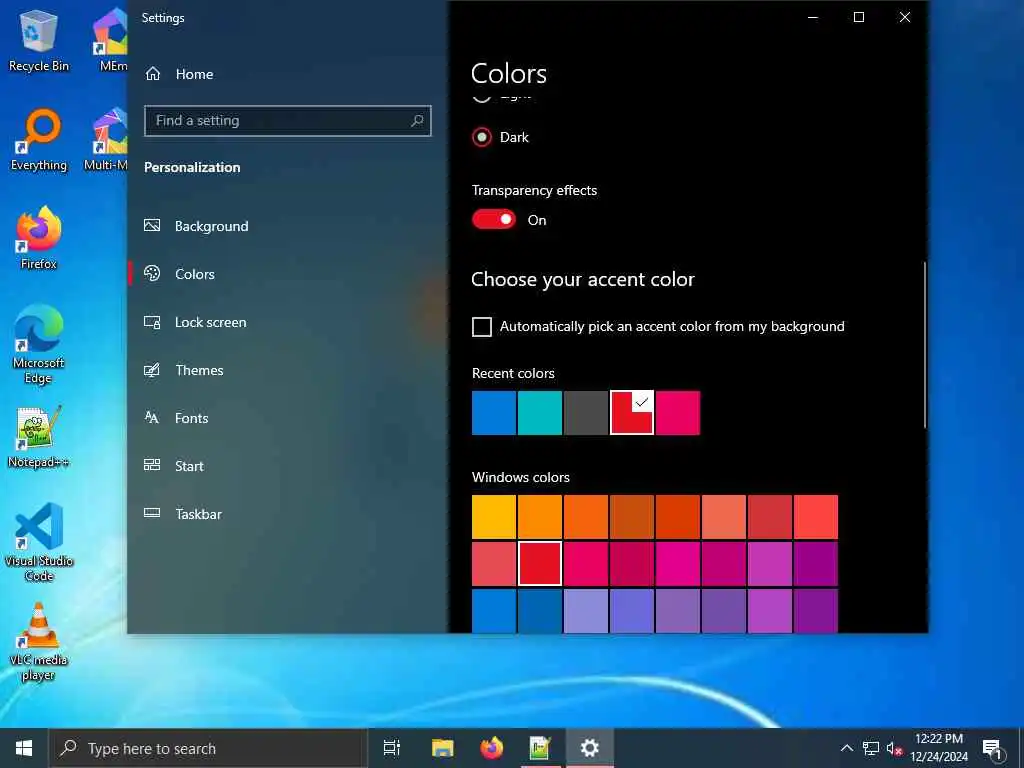Choose the yellow gold Windows color
Viewport: 1024px width, 768px height.
494,517
